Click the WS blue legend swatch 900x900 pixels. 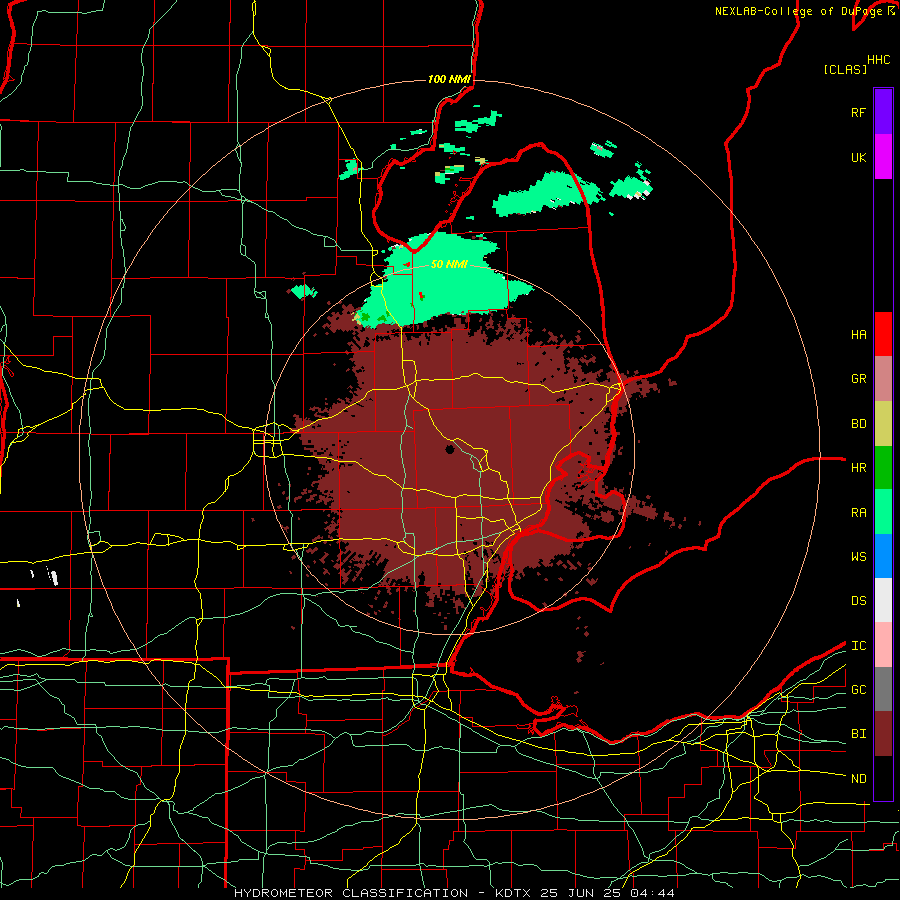[x=883, y=556]
